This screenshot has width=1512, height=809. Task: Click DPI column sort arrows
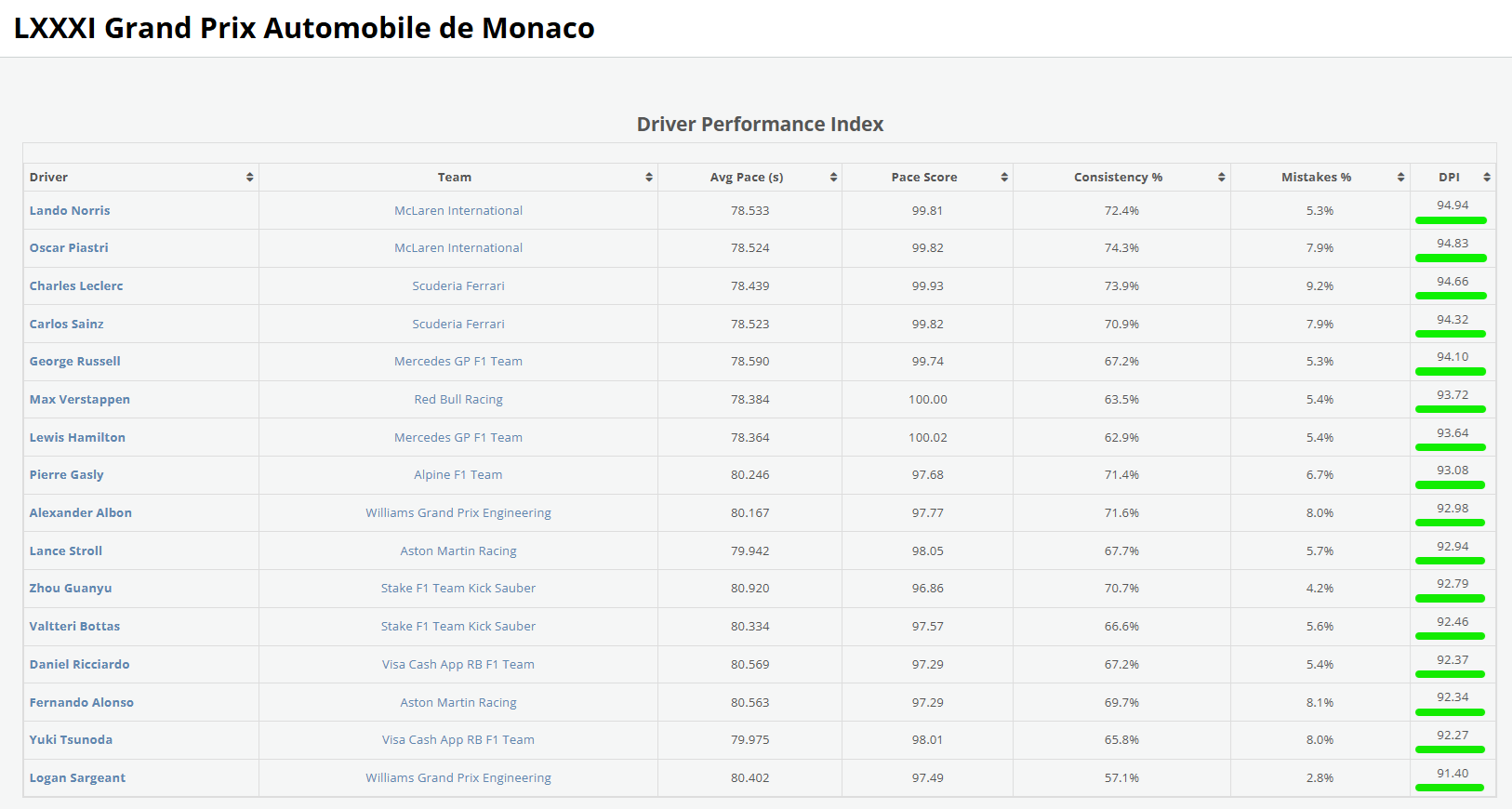click(x=1487, y=178)
